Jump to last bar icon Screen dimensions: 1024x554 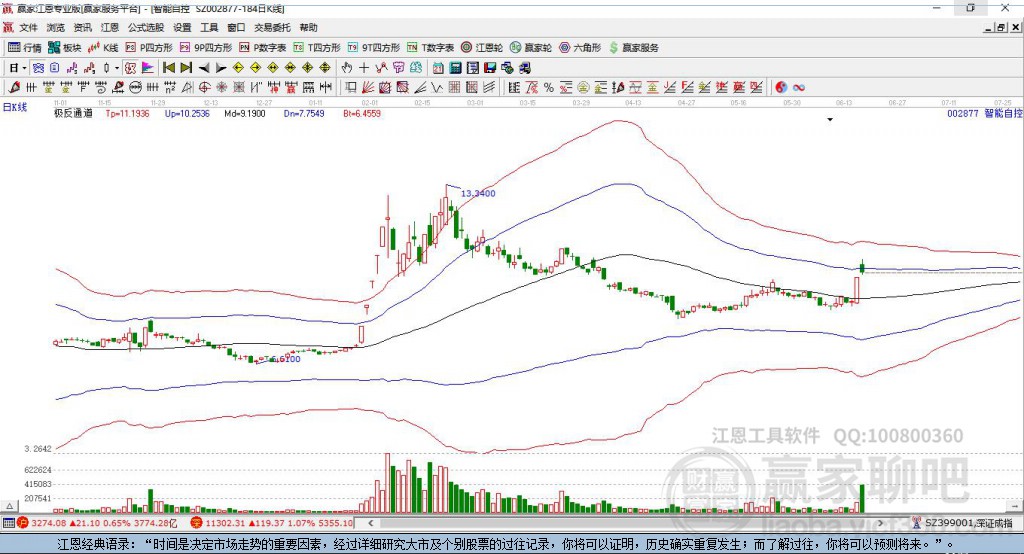[186, 68]
